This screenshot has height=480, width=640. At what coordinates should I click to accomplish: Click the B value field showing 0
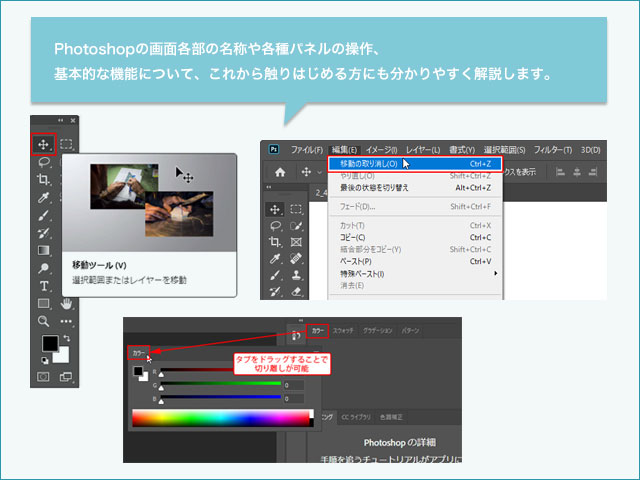[x=294, y=399]
